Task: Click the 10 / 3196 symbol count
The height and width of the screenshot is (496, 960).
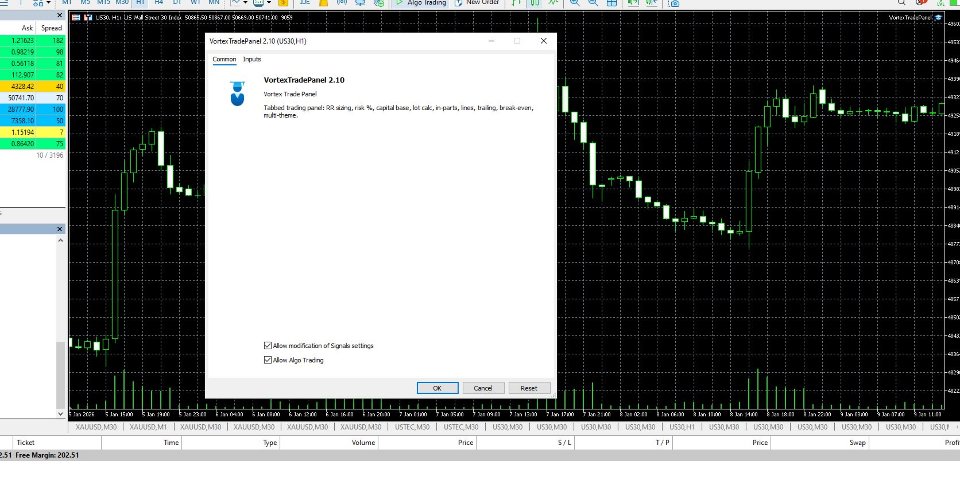Action: [x=49, y=156]
